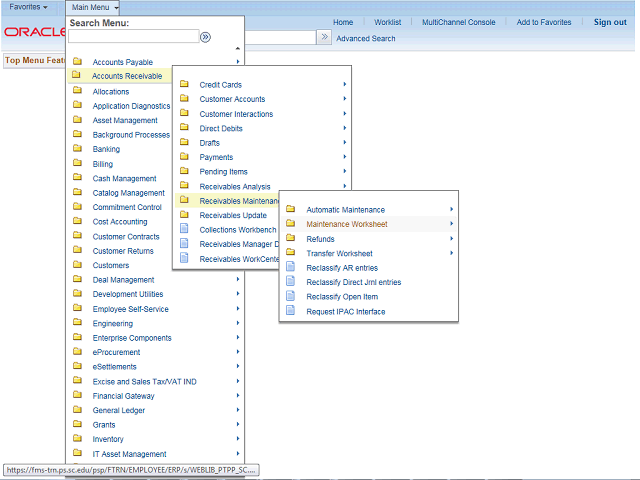Click the search menu go arrow button
Screen dimensions: 640x480
click(205, 37)
